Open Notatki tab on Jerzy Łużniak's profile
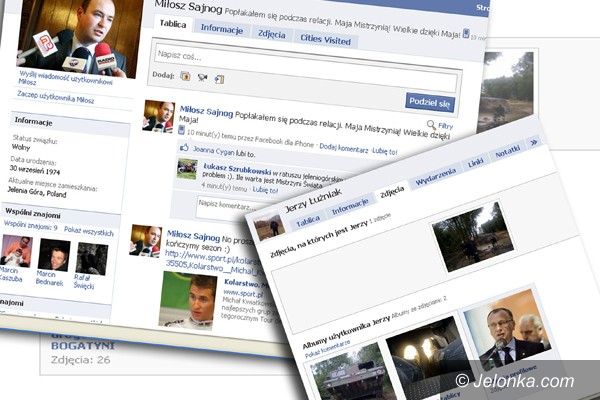The image size is (600, 400). click(507, 152)
